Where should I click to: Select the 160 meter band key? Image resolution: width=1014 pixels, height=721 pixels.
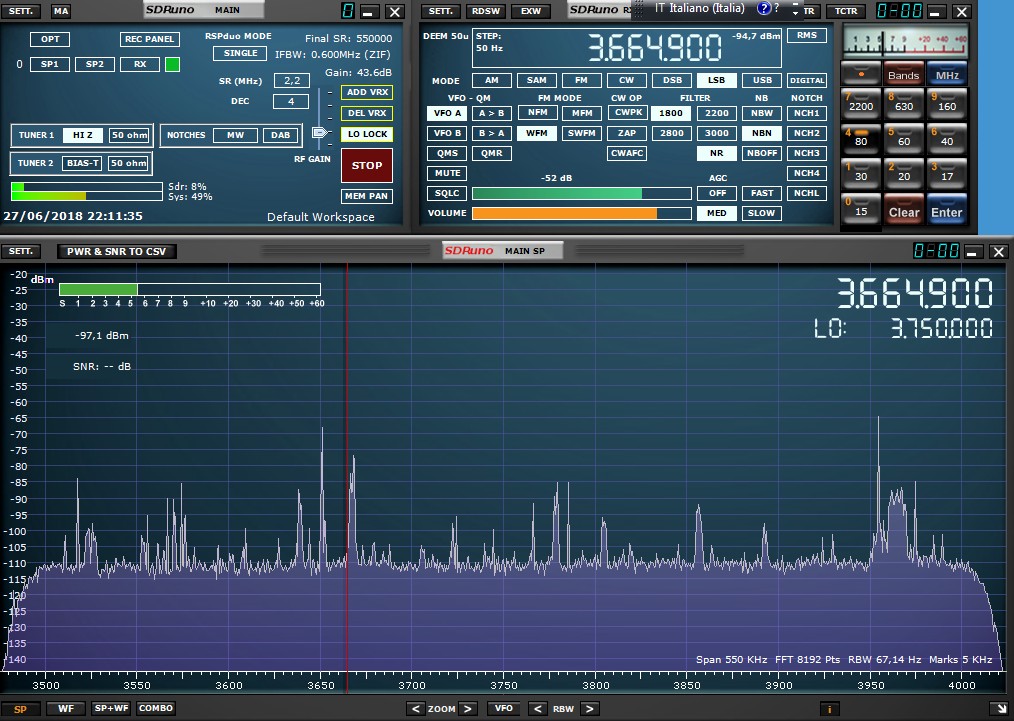[947, 104]
